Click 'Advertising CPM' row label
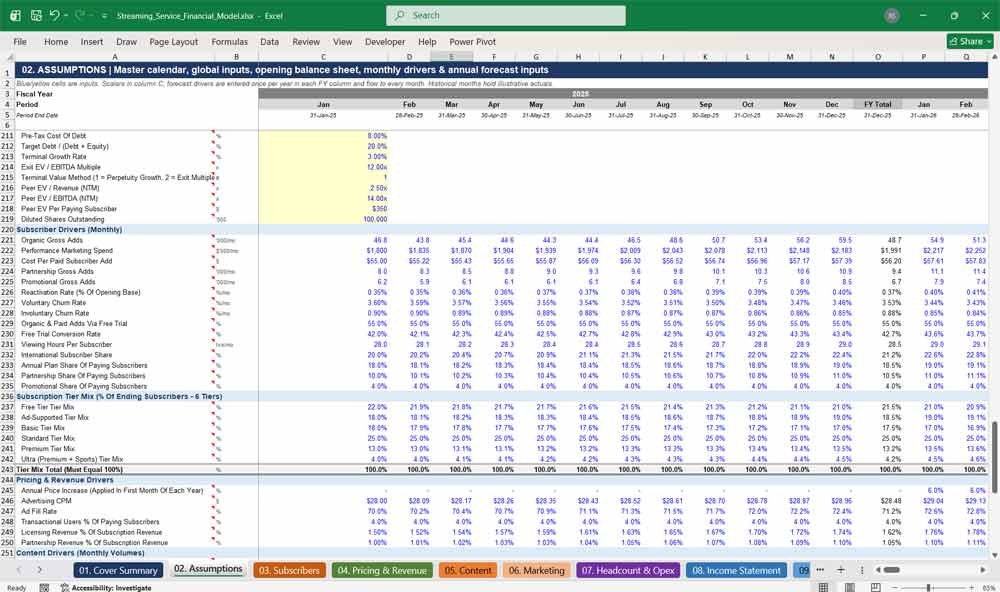The width and height of the screenshot is (1000, 592). 47,501
